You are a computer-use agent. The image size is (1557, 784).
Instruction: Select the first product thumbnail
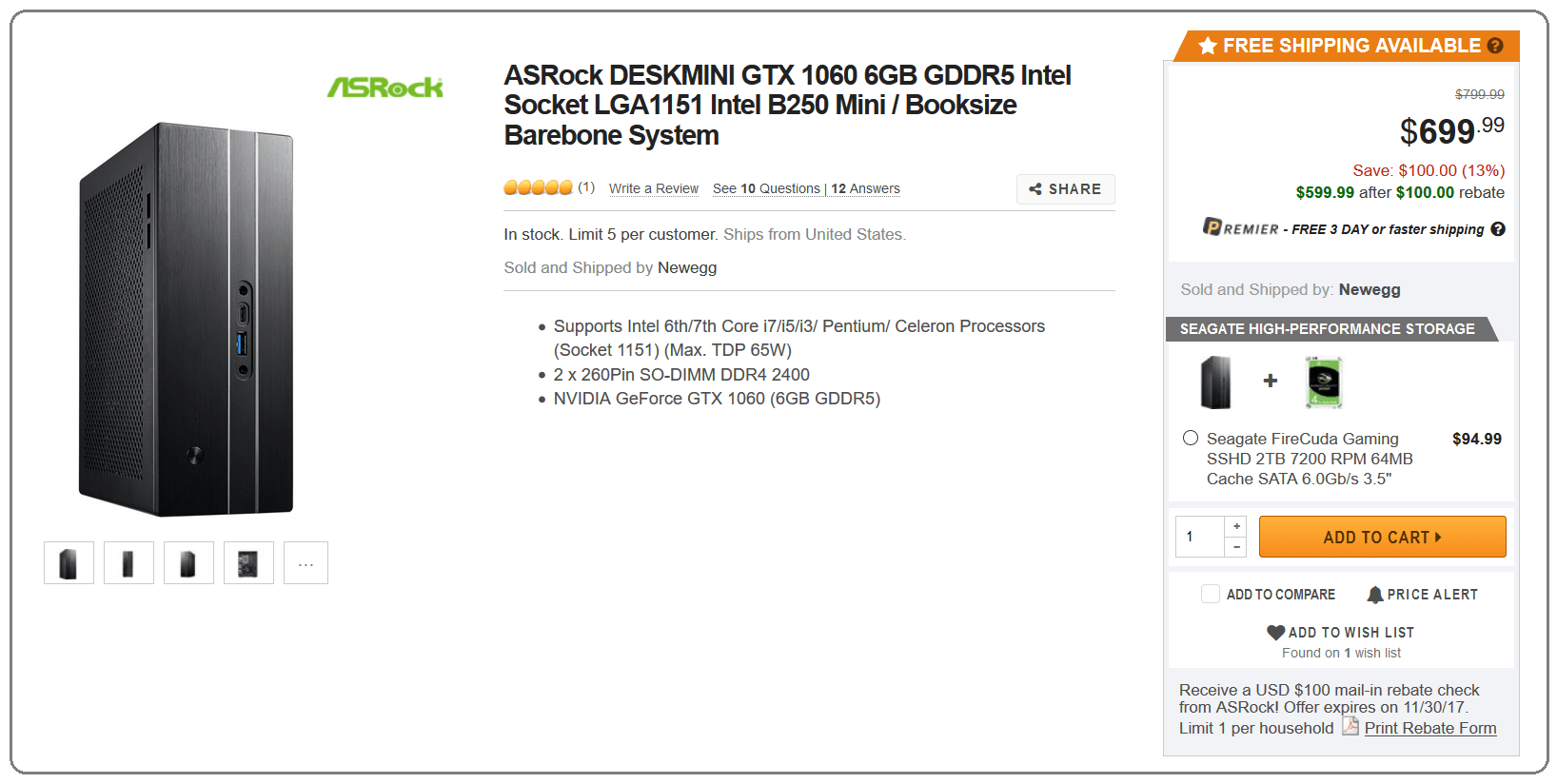click(x=69, y=563)
